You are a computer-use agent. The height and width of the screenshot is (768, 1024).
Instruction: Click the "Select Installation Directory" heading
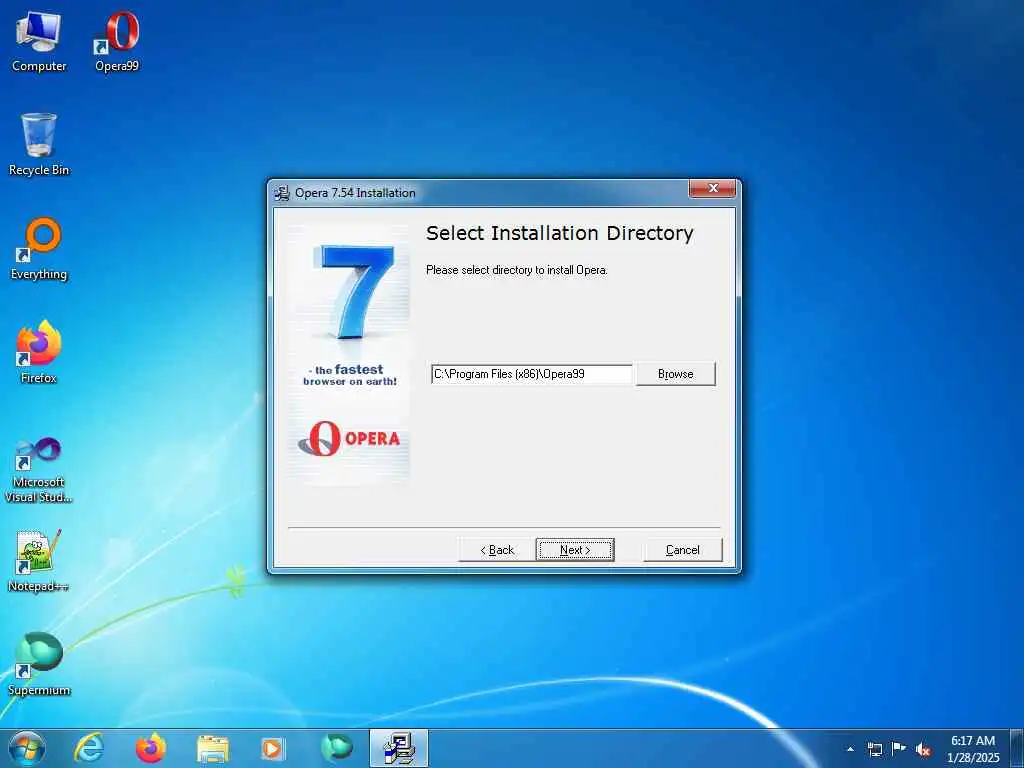tap(560, 233)
